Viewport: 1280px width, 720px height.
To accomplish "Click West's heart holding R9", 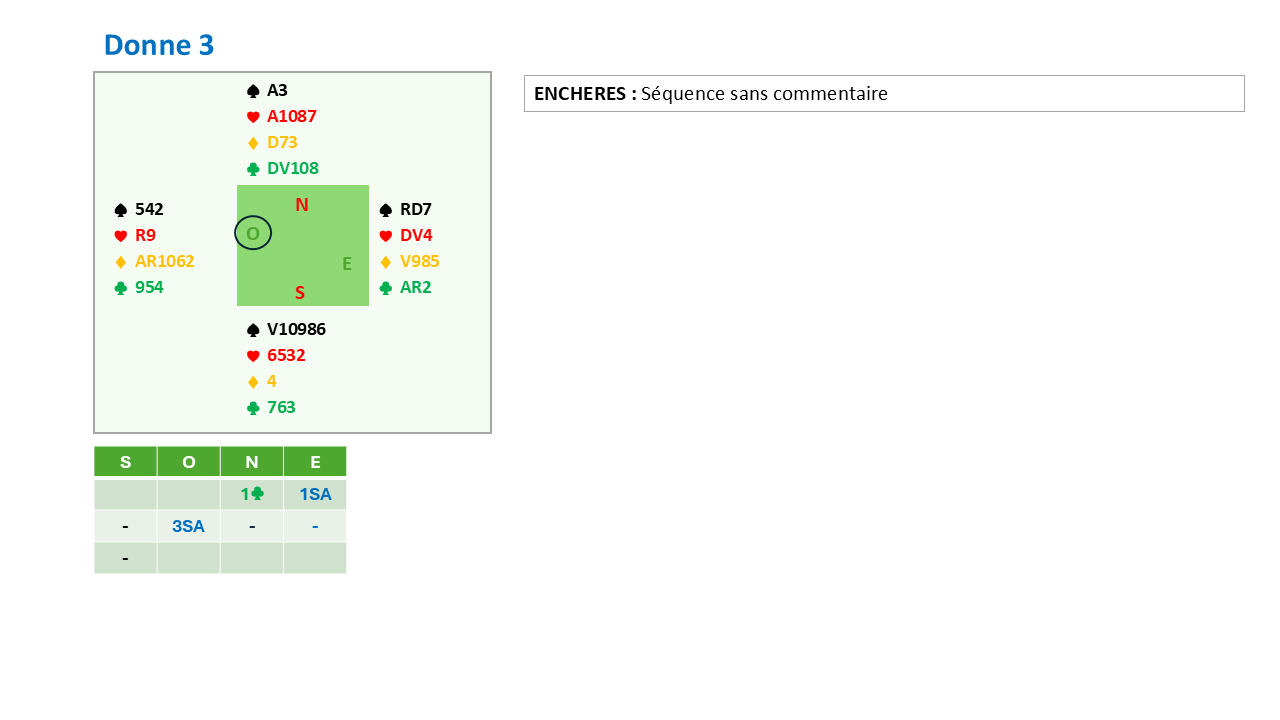I will [145, 236].
